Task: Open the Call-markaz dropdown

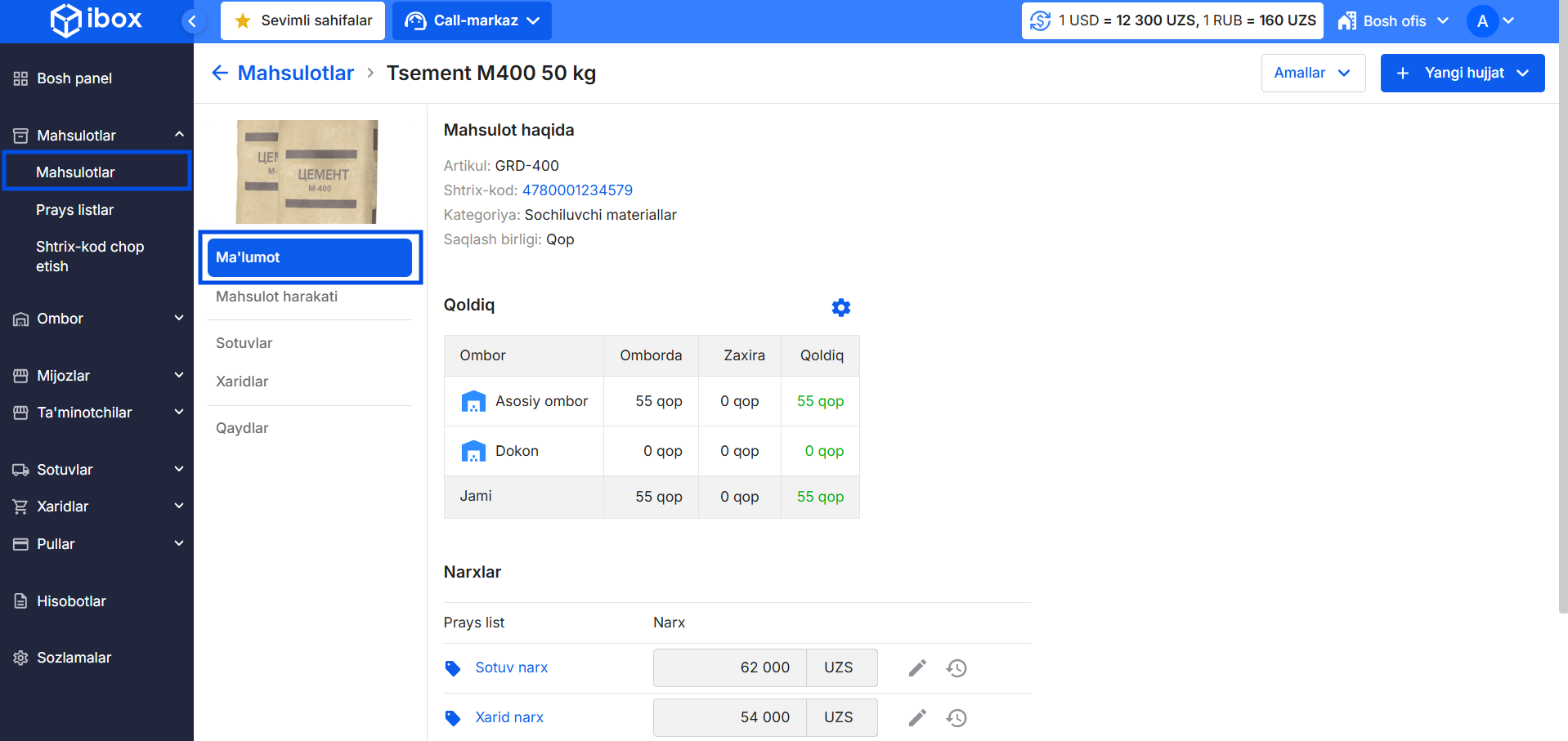Action: coord(472,20)
